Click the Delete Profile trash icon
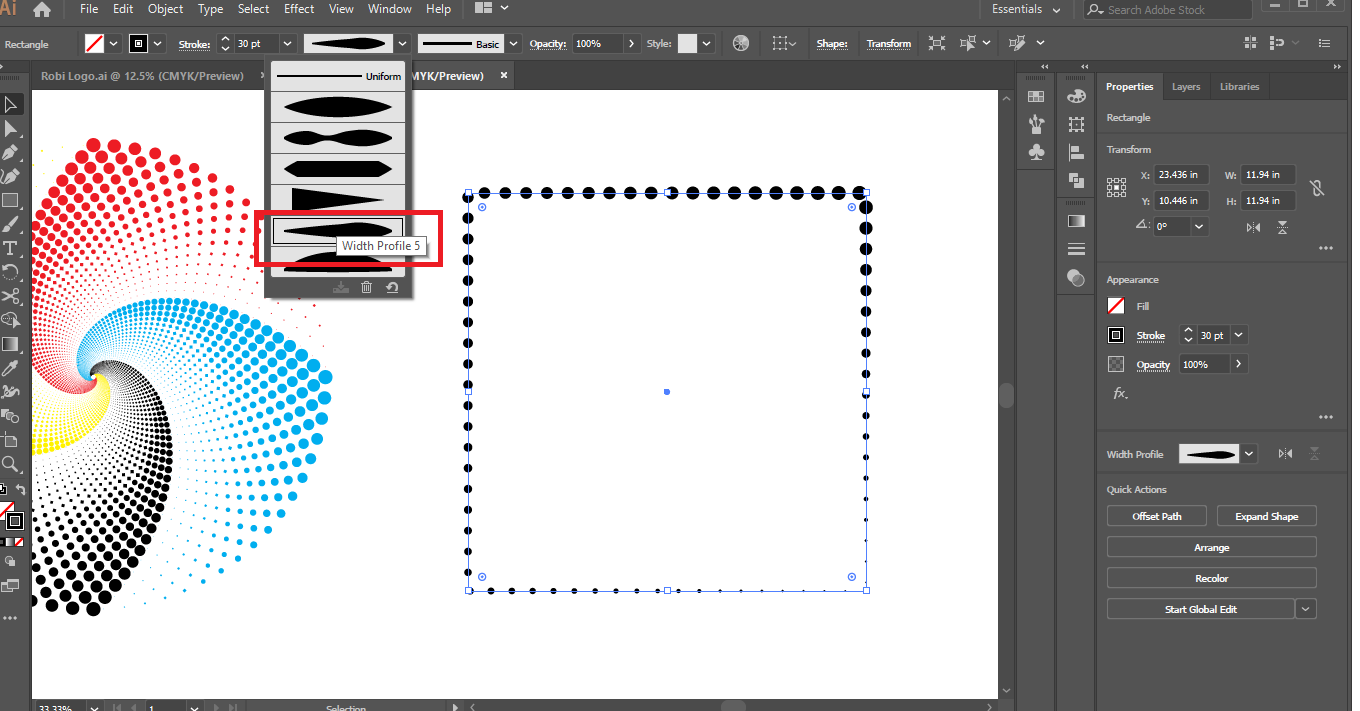The height and width of the screenshot is (711, 1360). click(366, 287)
